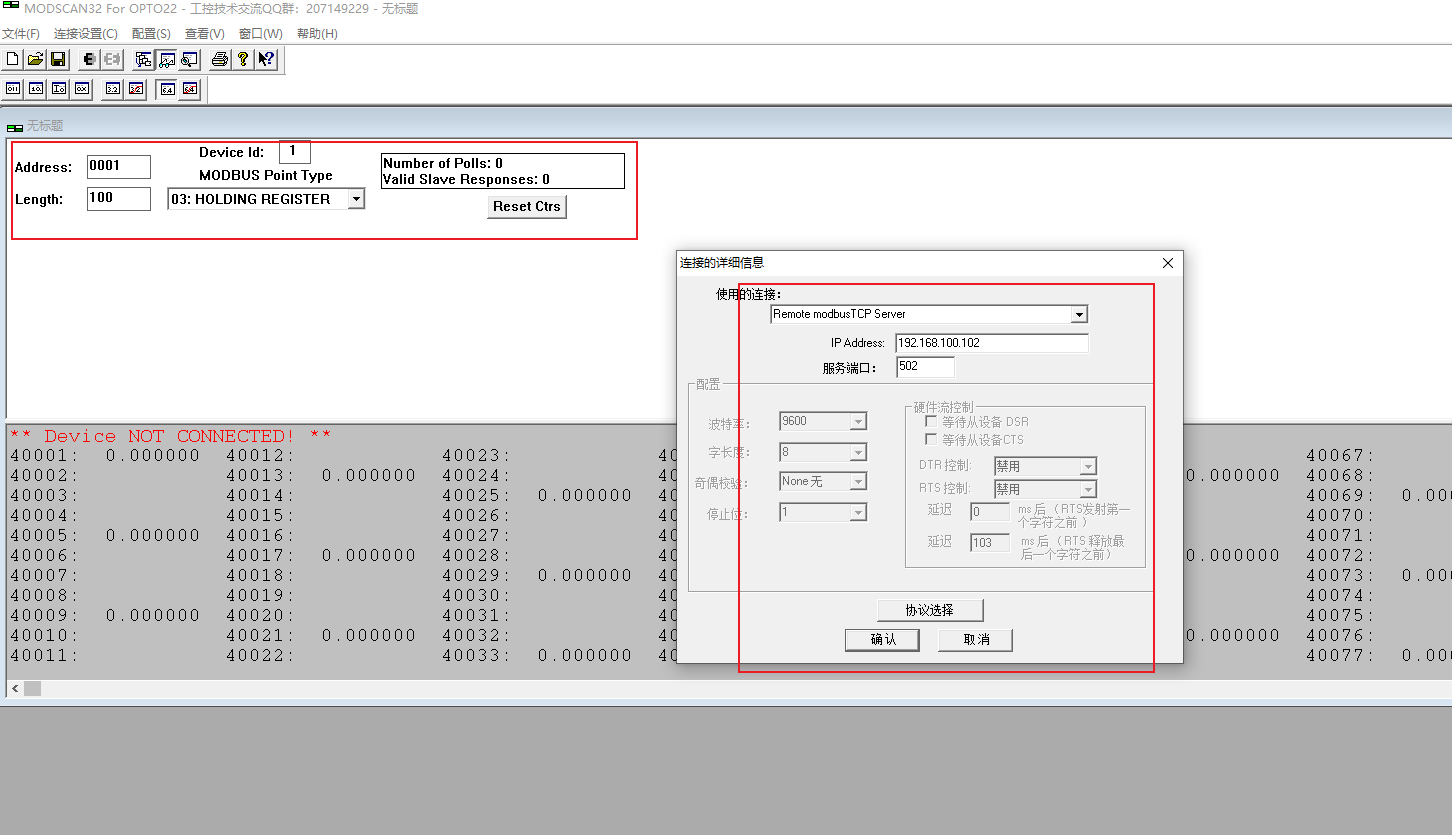Select the hexadecimal display format icon

(82, 89)
